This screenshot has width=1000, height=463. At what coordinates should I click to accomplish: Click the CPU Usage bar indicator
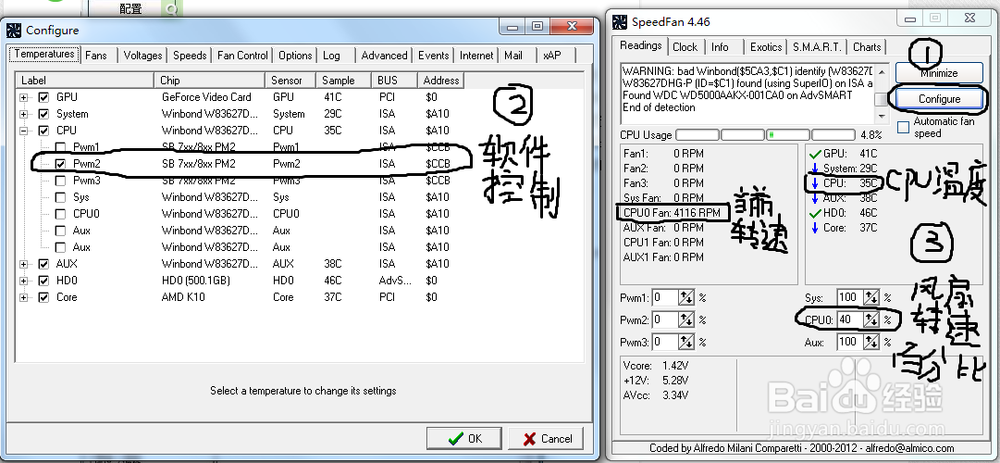(765, 135)
